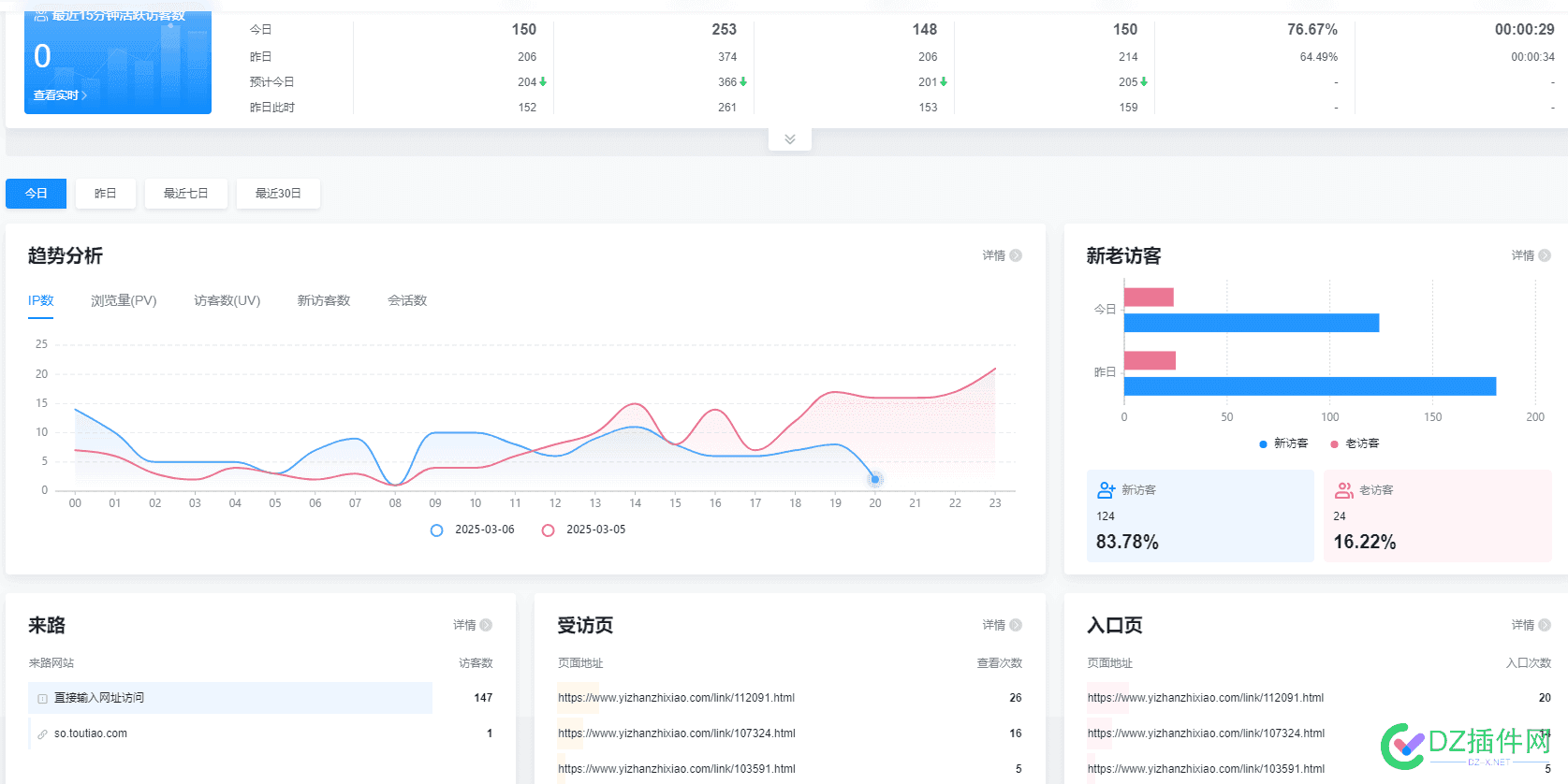Select the 浏览量(PV) metric tab

tap(124, 300)
